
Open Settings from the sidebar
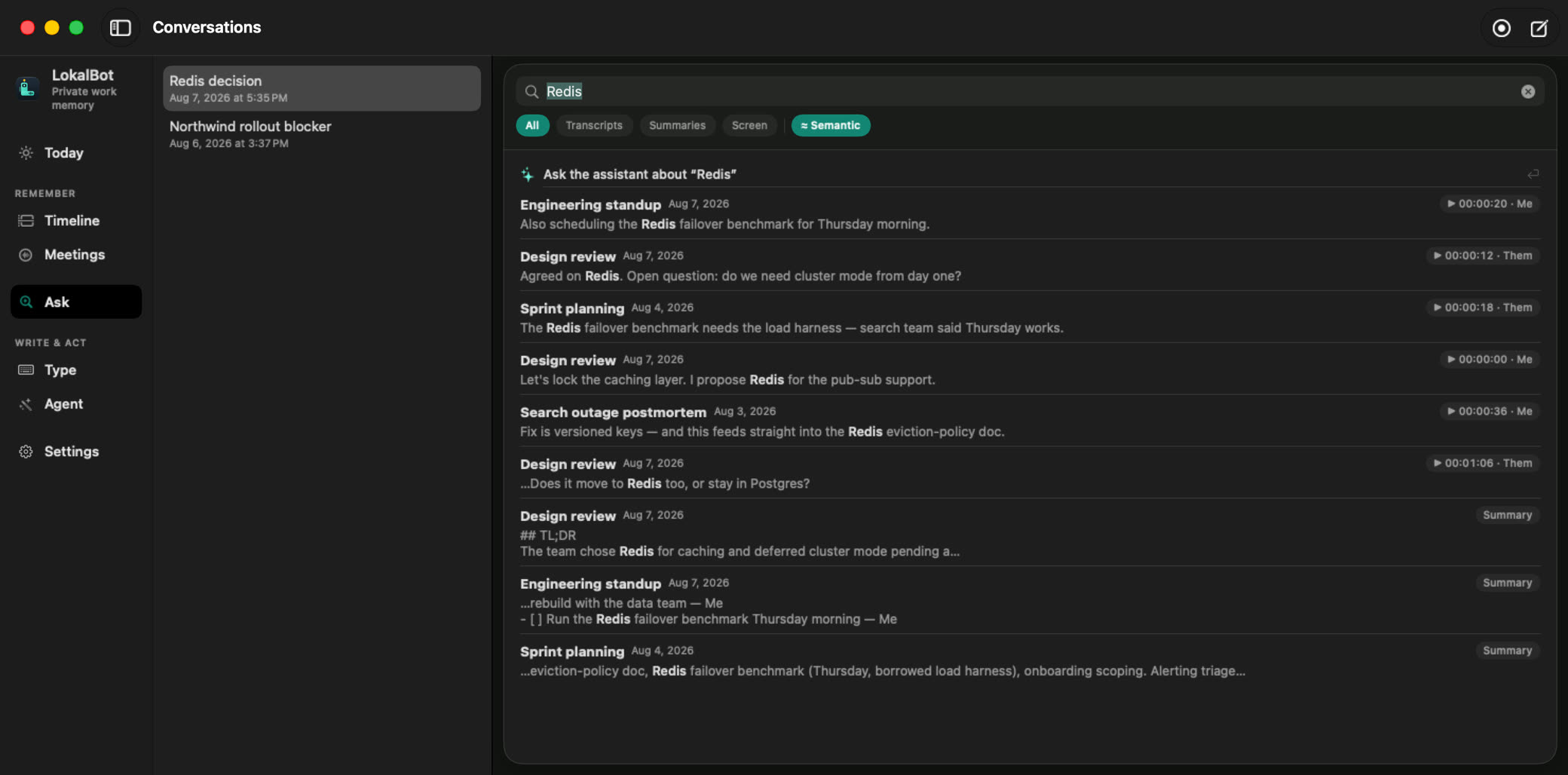(x=76, y=452)
